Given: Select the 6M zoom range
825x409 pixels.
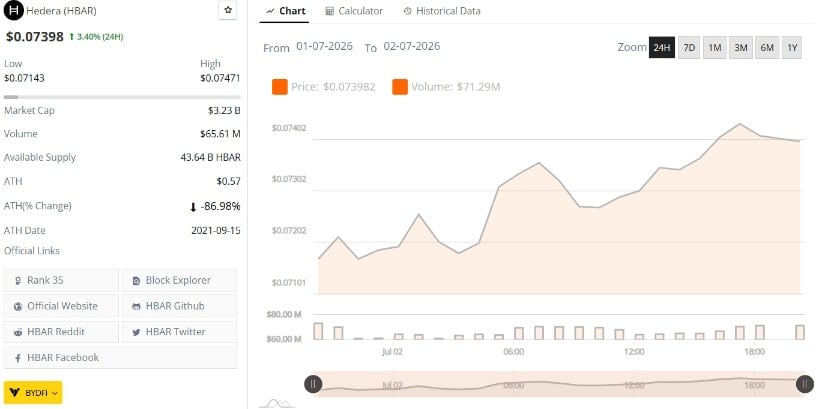Looking at the screenshot, I should (767, 47).
